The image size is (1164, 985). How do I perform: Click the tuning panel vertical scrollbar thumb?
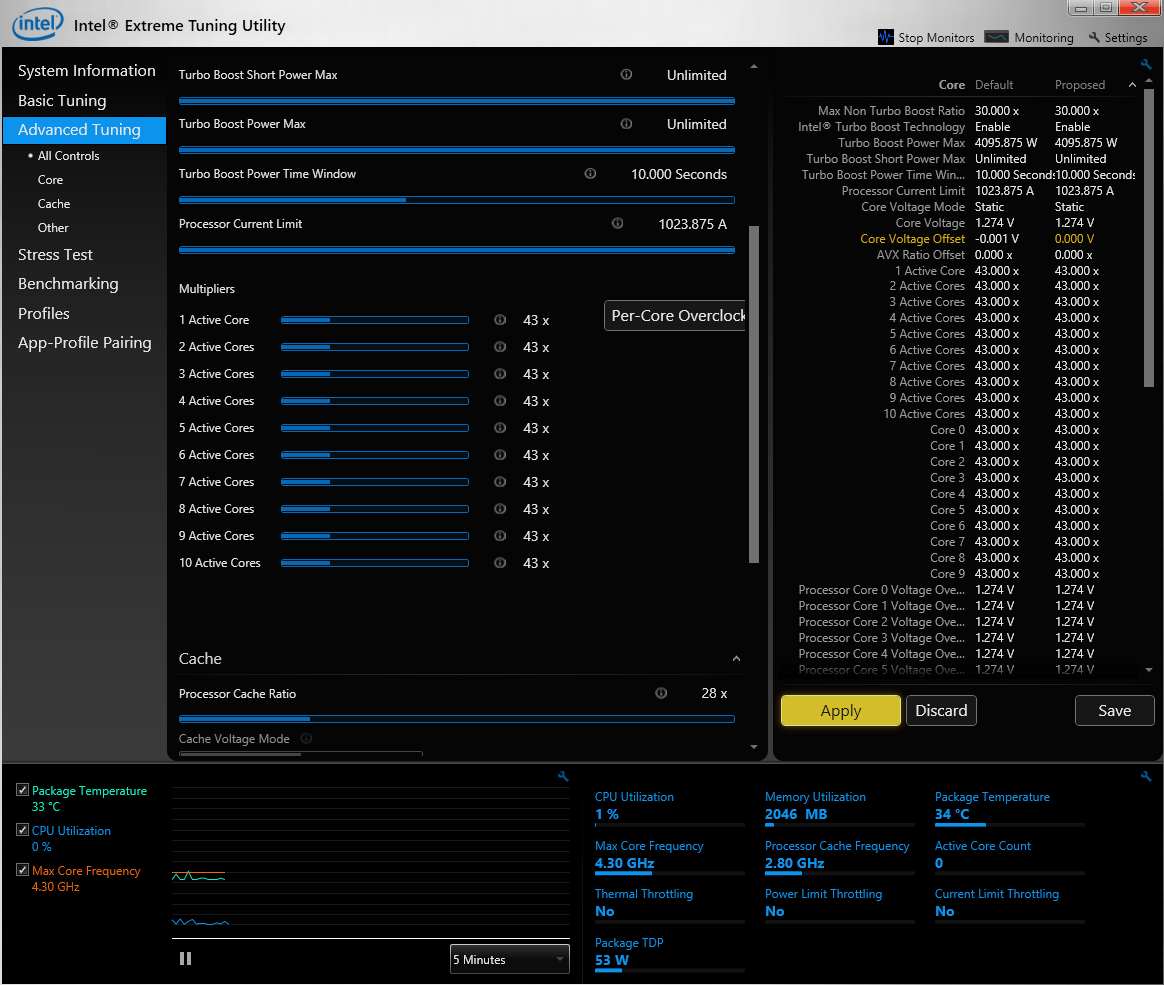[753, 393]
